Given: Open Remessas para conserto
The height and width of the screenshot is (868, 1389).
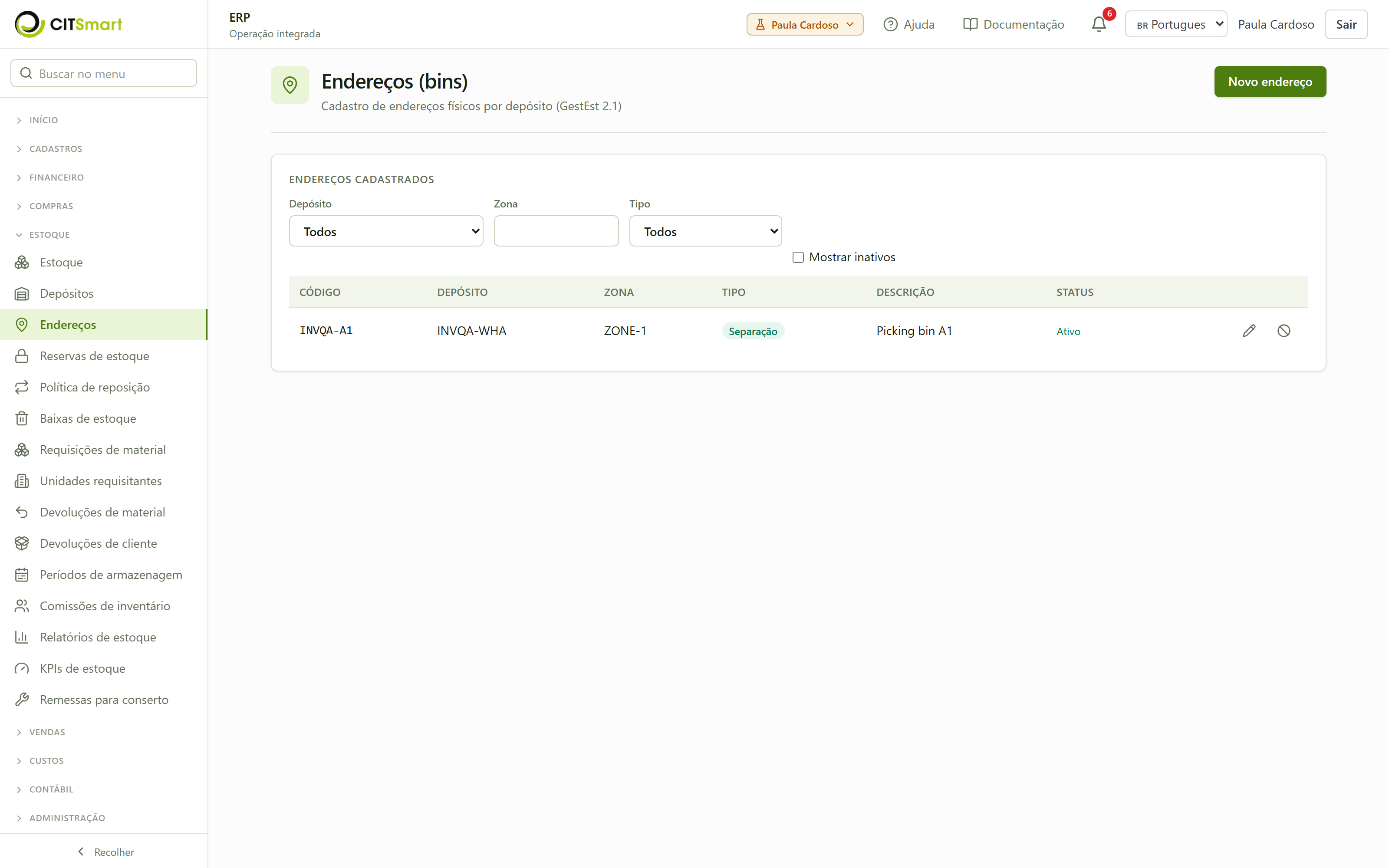Looking at the screenshot, I should pyautogui.click(x=104, y=700).
